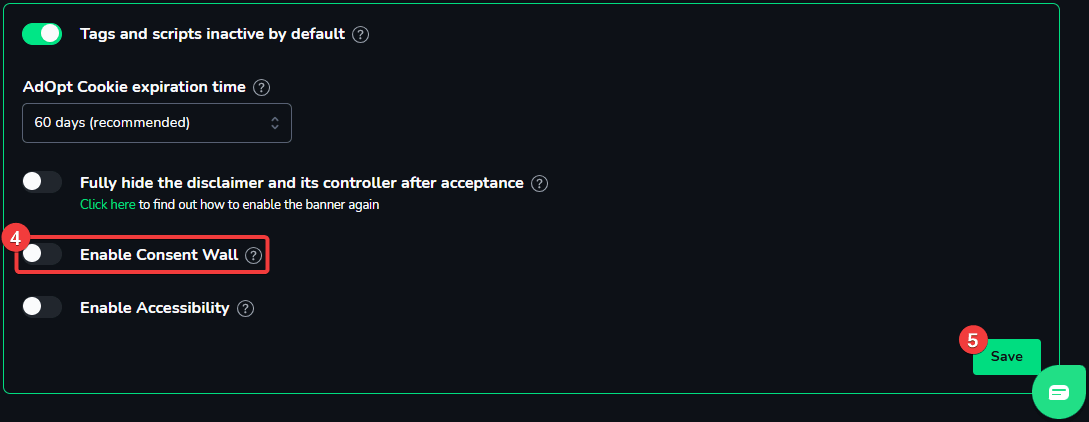The image size is (1089, 422).
Task: Click the Enable Accessibility label text
Action: [x=155, y=307]
